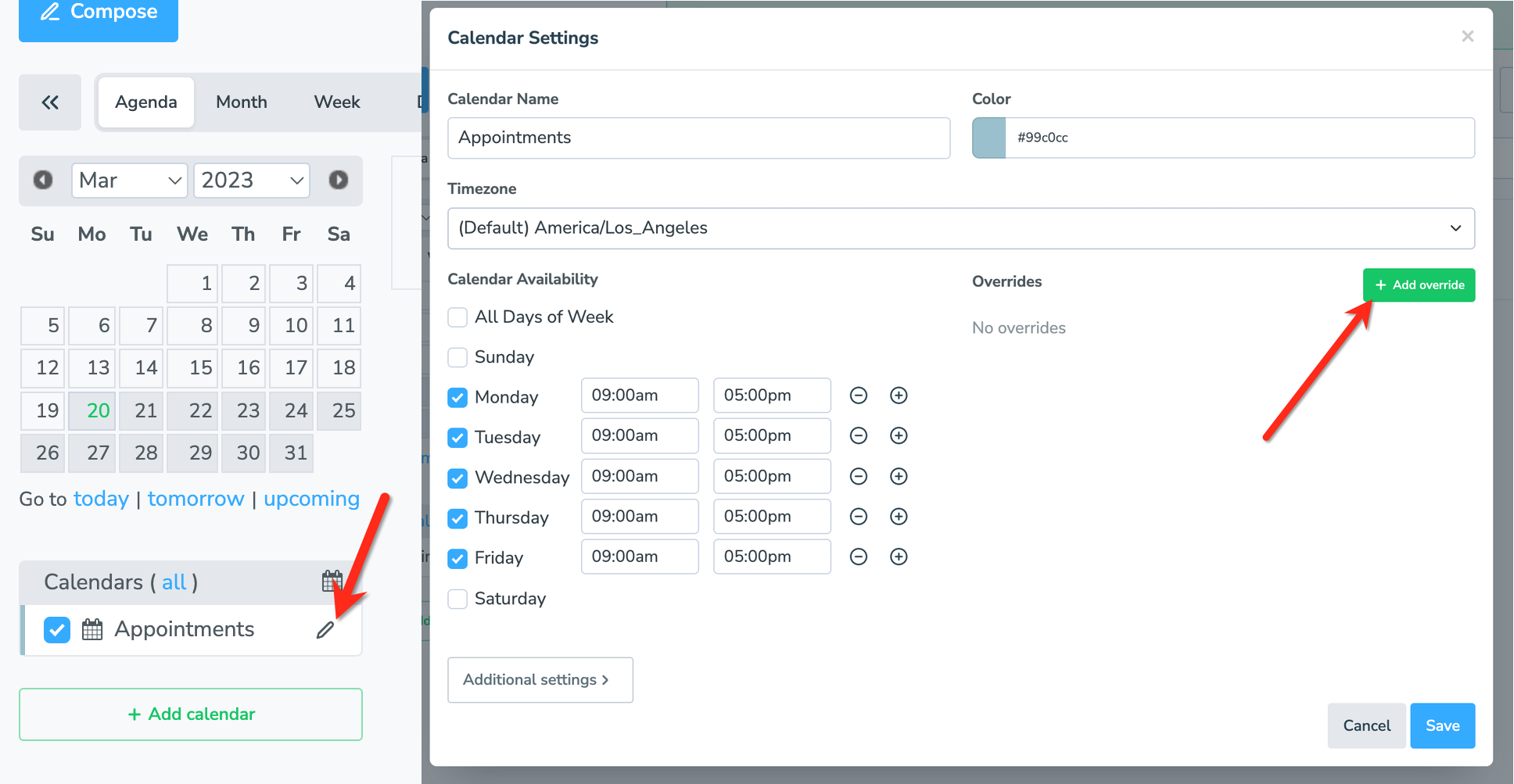Screen dimensions: 1514x784
Task: Click the calendar icon beside Calendars heading
Action: (x=332, y=581)
